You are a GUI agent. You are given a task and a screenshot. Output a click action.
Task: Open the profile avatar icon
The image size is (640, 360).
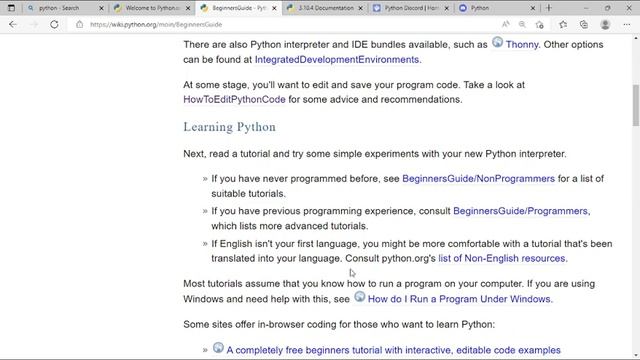click(605, 24)
